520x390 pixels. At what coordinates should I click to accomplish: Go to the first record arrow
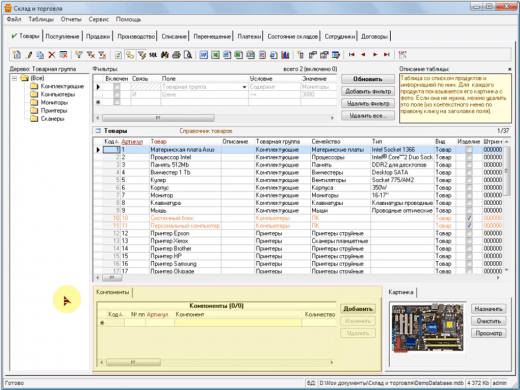point(351,55)
